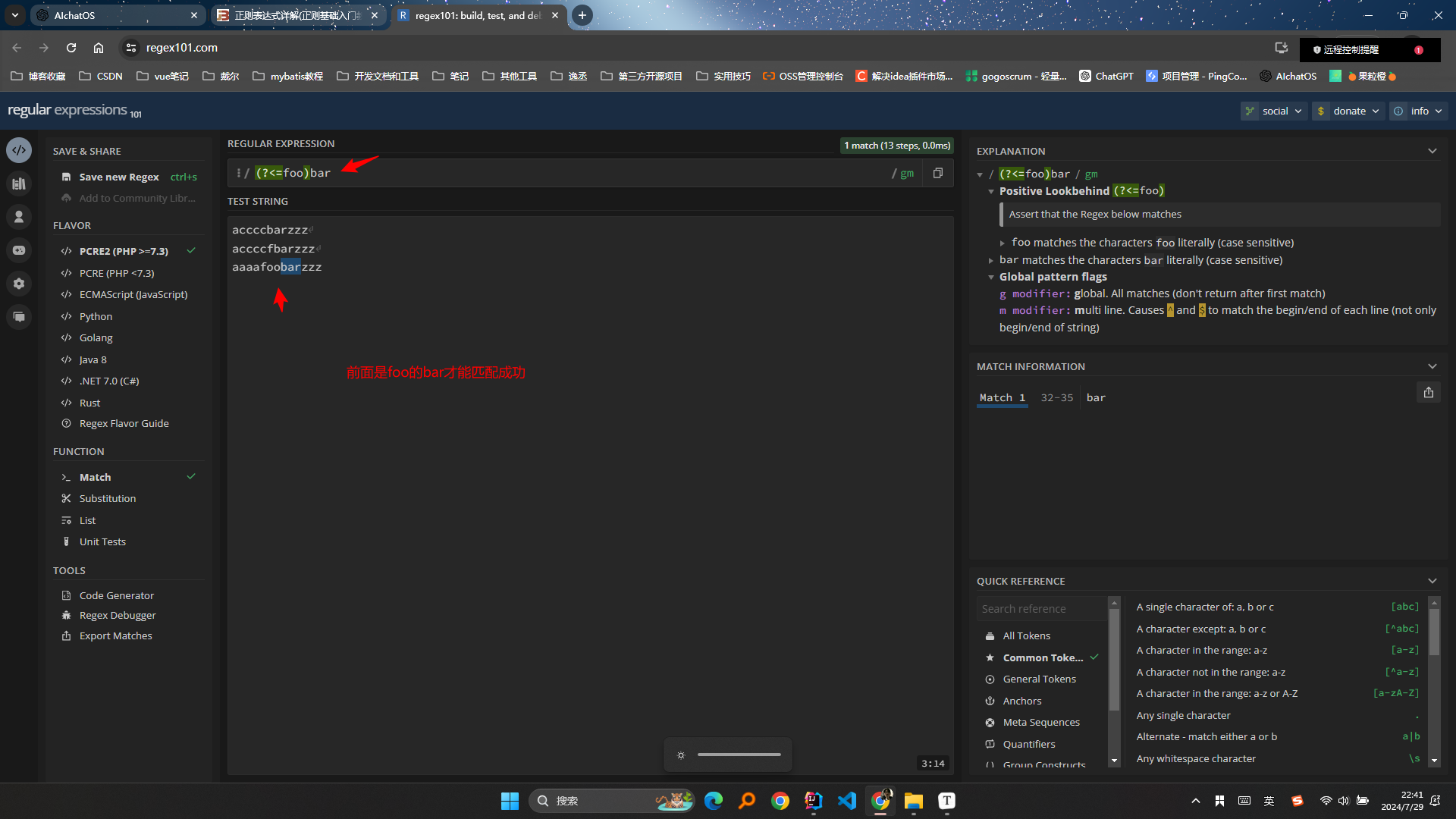
Task: Switch function to Substitution
Action: [108, 498]
